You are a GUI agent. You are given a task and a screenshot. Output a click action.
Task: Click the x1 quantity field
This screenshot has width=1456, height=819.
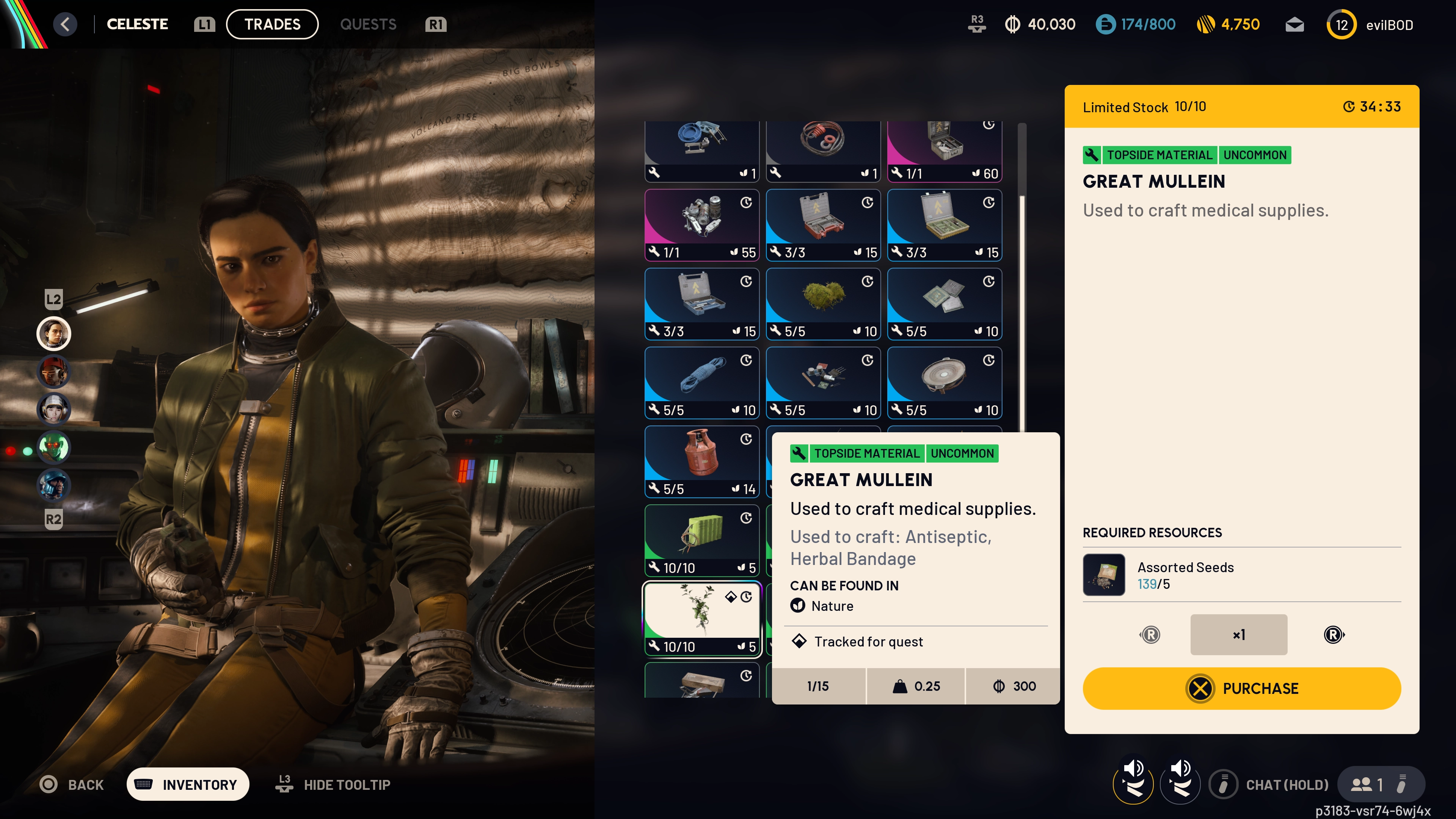(1238, 635)
